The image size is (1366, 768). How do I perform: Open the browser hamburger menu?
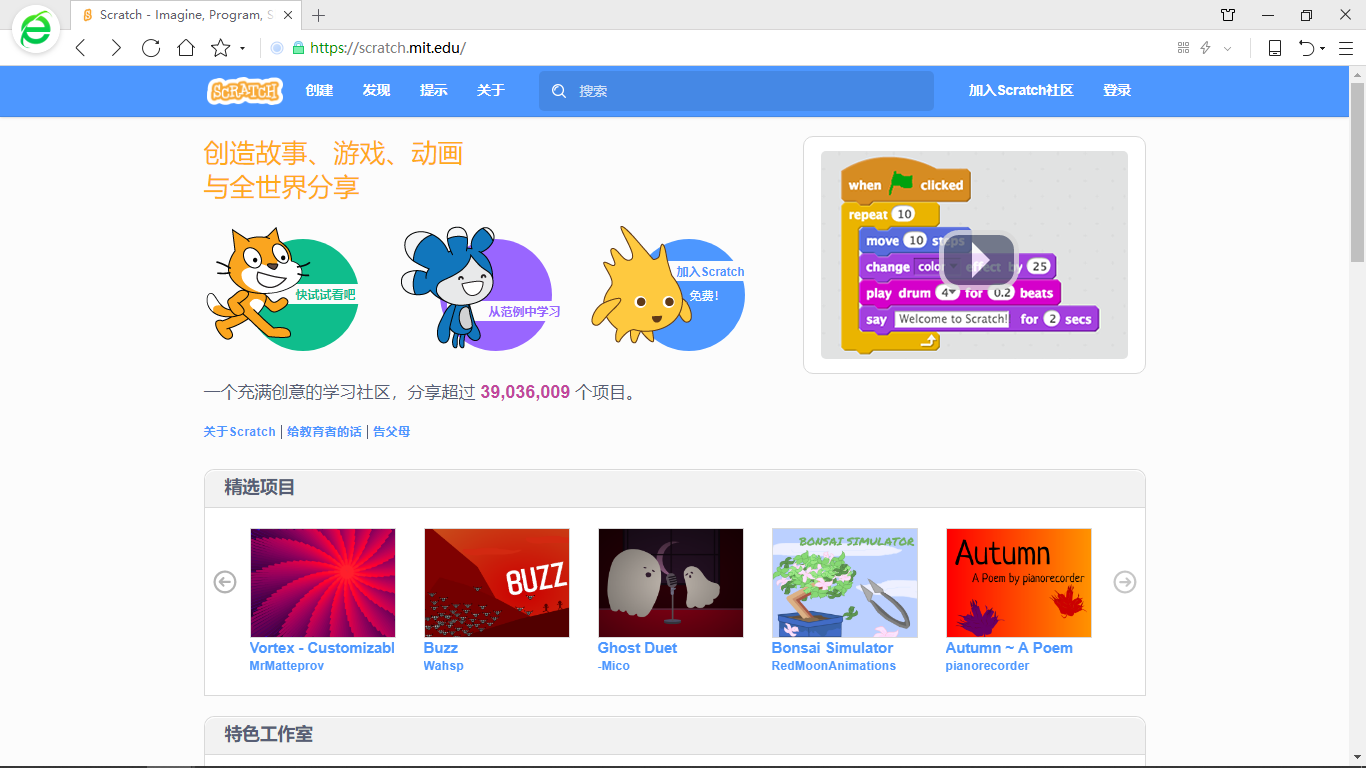pyautogui.click(x=1346, y=48)
